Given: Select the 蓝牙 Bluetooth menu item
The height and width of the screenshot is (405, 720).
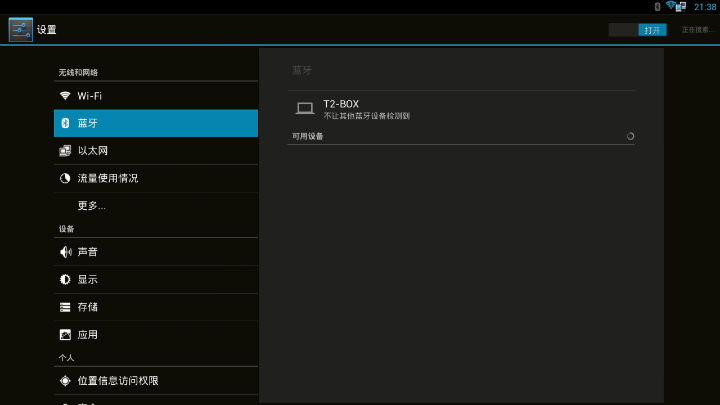Looking at the screenshot, I should click(155, 123).
